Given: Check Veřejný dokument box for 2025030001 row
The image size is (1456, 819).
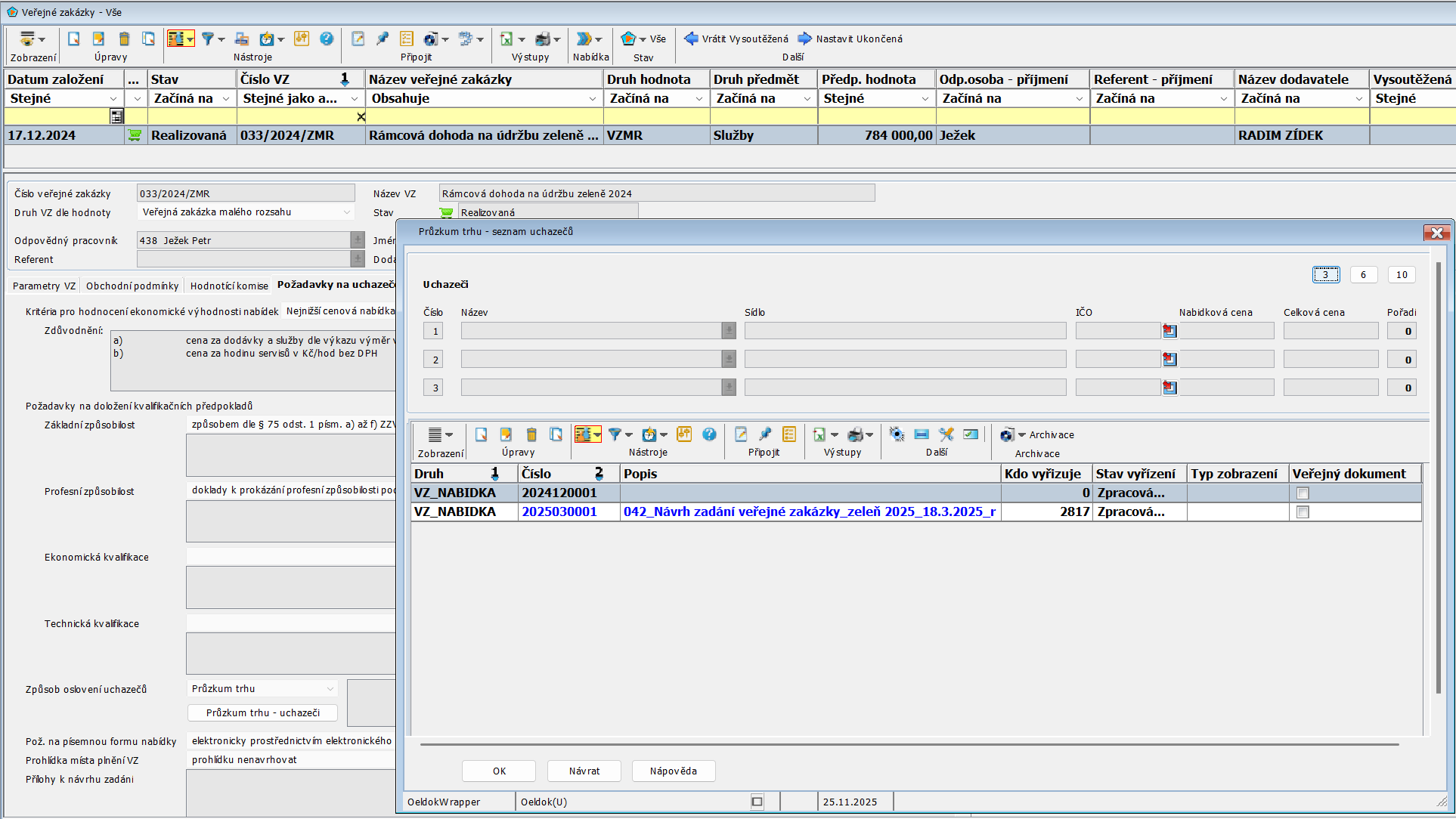Looking at the screenshot, I should tap(1302, 512).
